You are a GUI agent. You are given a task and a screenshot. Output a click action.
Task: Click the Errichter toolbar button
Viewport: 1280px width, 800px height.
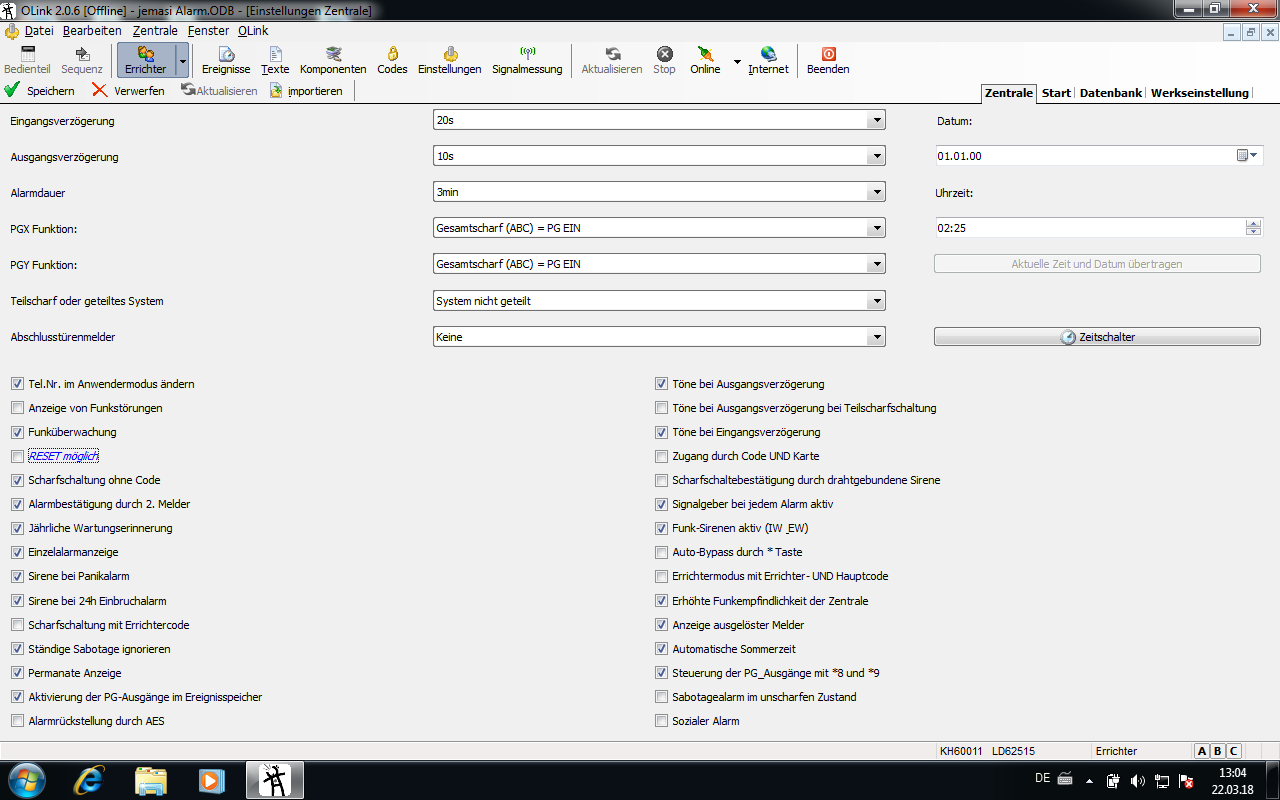point(146,60)
